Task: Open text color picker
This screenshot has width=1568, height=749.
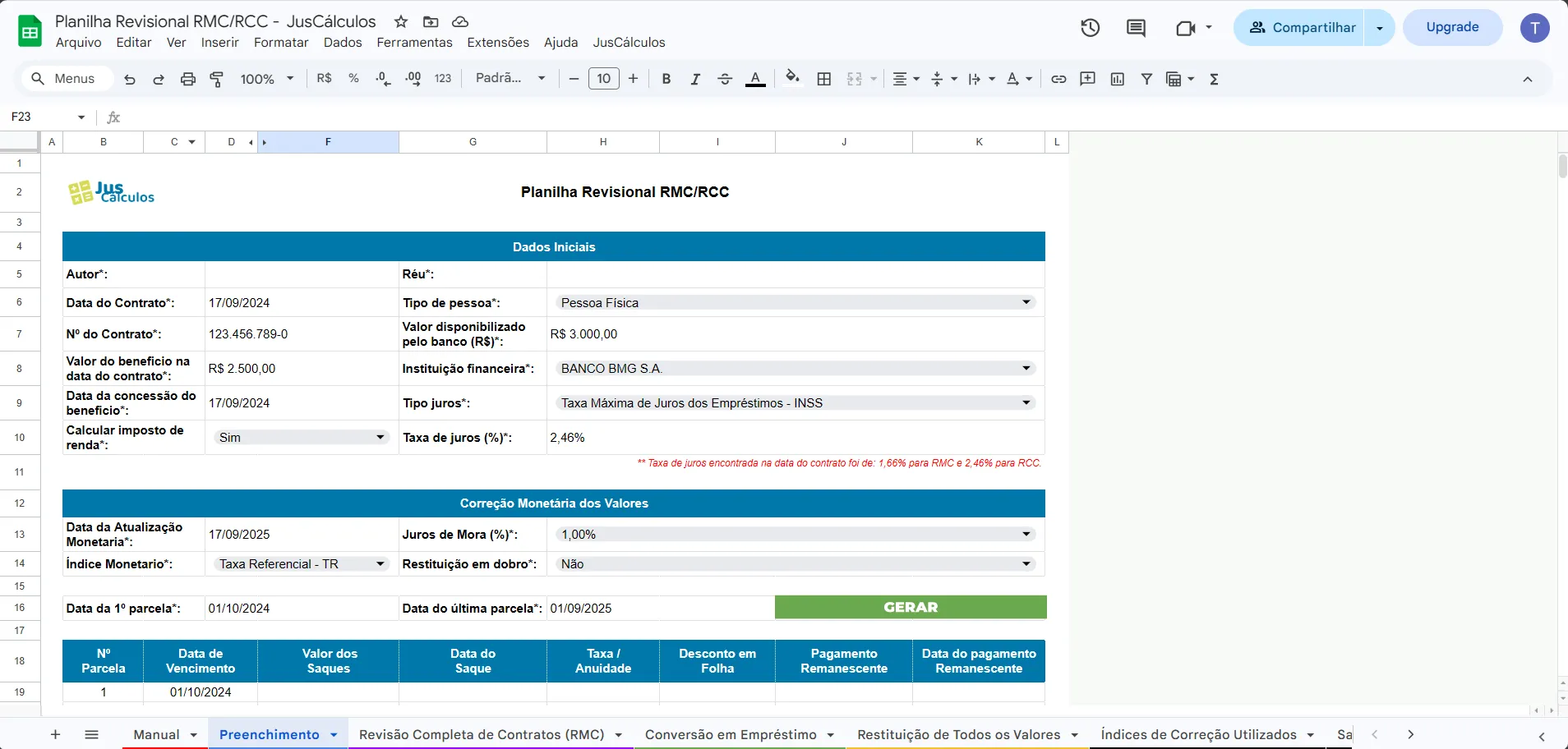Action: pos(755,79)
